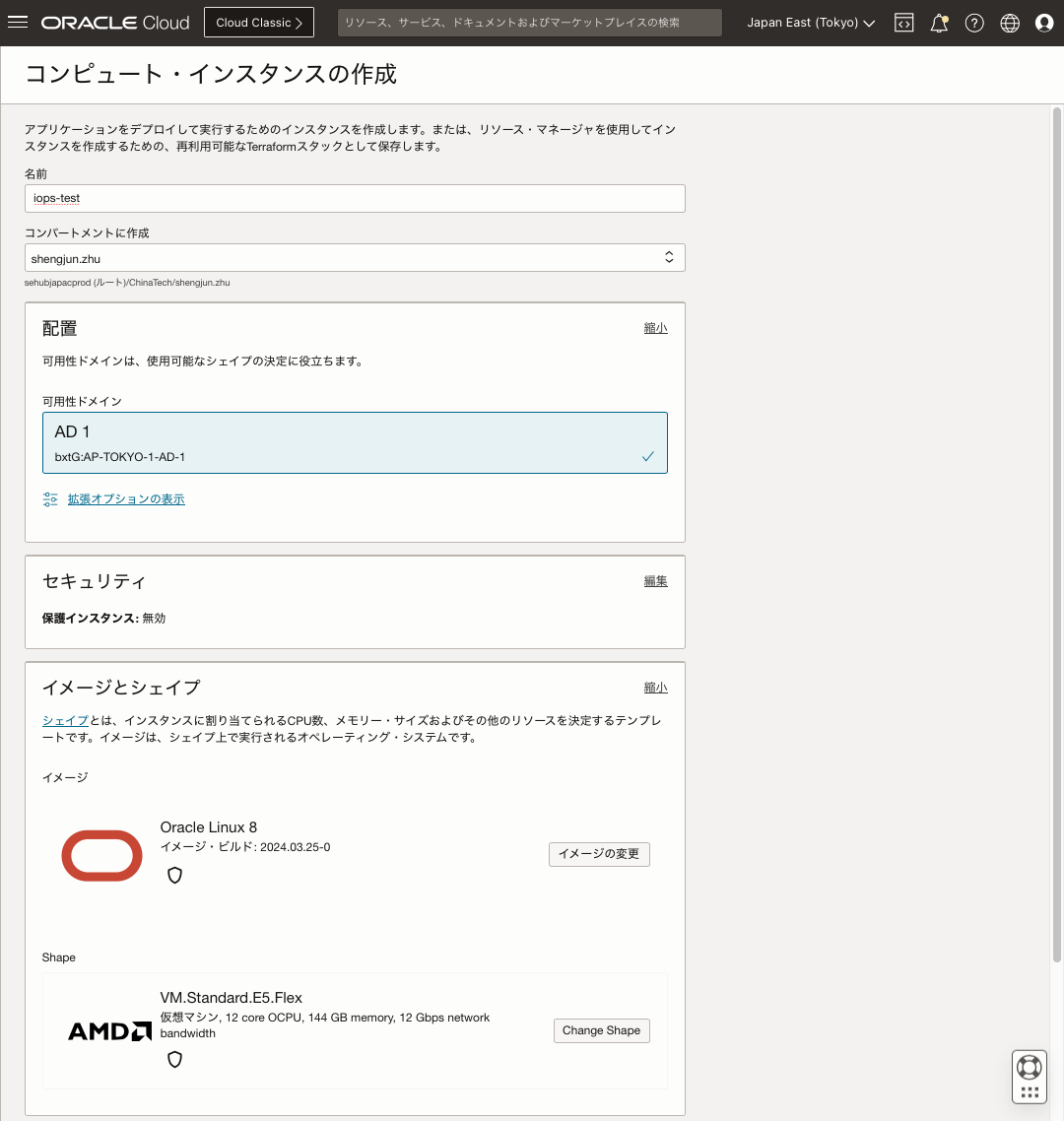Image resolution: width=1064 pixels, height=1121 pixels.
Task: Click the VM.Standard.E5.Flex title text
Action: click(x=231, y=997)
